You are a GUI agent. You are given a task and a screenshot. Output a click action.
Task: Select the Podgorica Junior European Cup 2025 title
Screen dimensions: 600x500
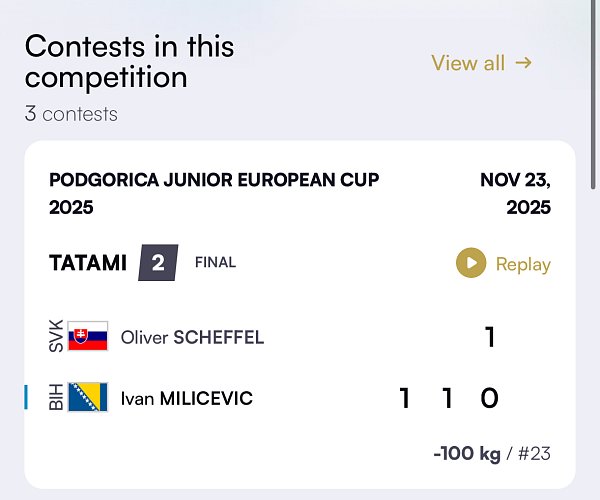pyautogui.click(x=214, y=194)
